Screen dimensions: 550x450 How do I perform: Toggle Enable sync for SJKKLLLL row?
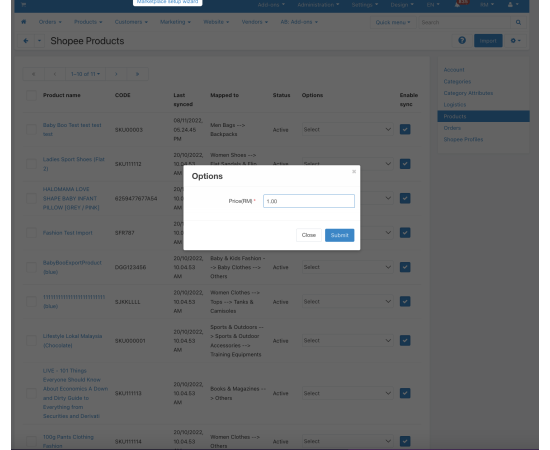[x=405, y=302]
